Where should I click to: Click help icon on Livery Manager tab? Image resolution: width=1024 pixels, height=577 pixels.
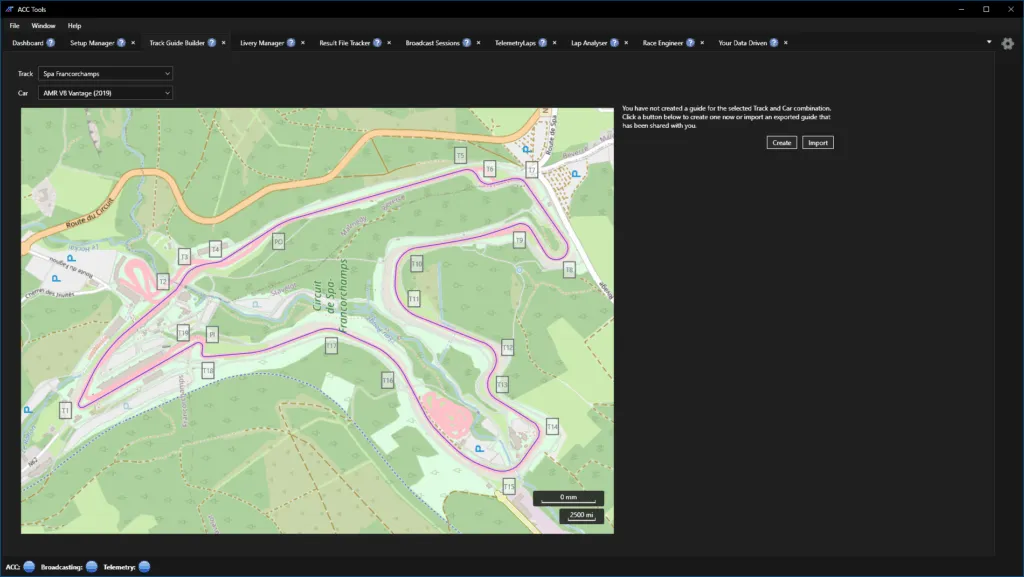[291, 43]
